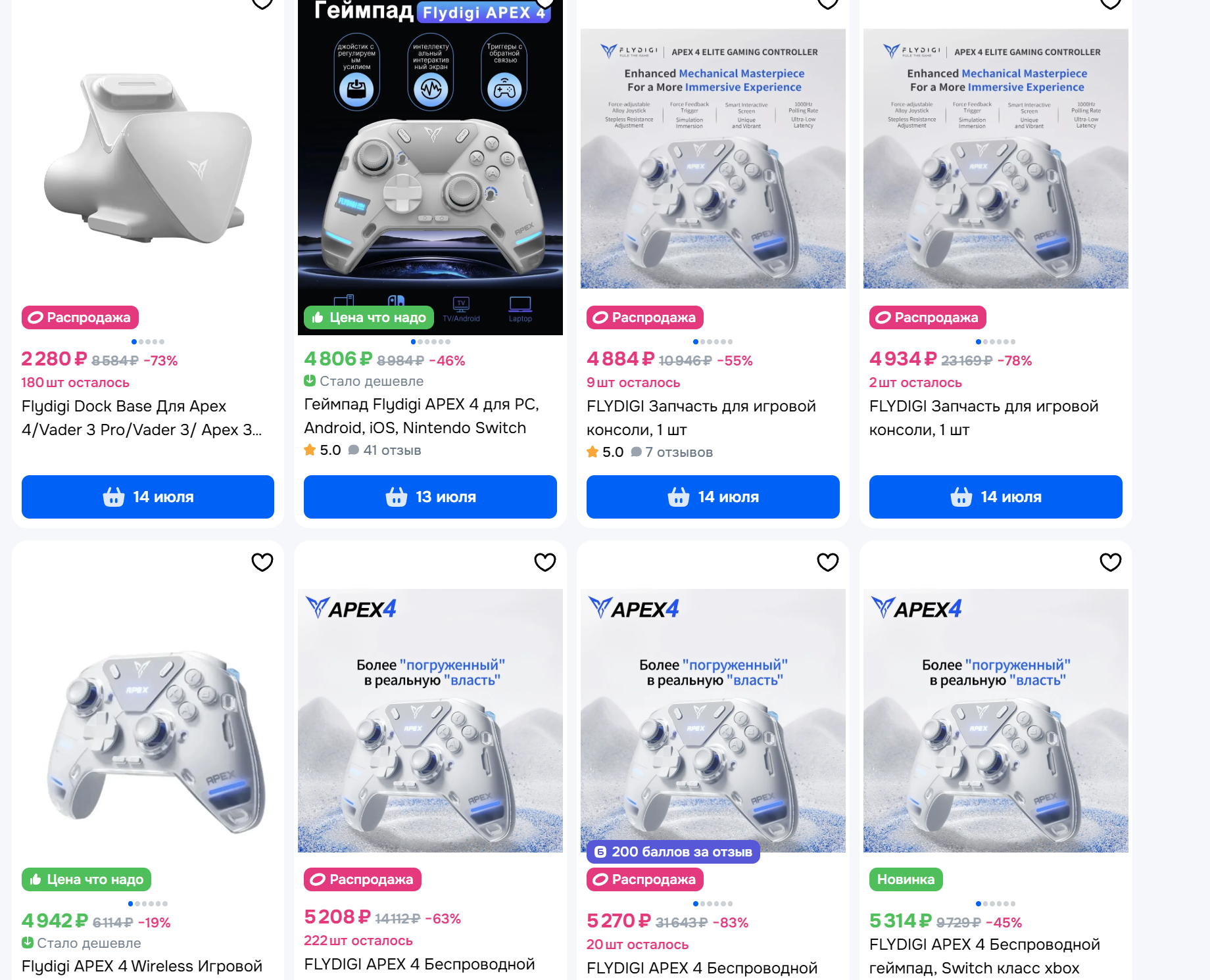Add 4884 ₽ FLYDIGI Запчасть to cart
1210x980 pixels.
[x=713, y=497]
